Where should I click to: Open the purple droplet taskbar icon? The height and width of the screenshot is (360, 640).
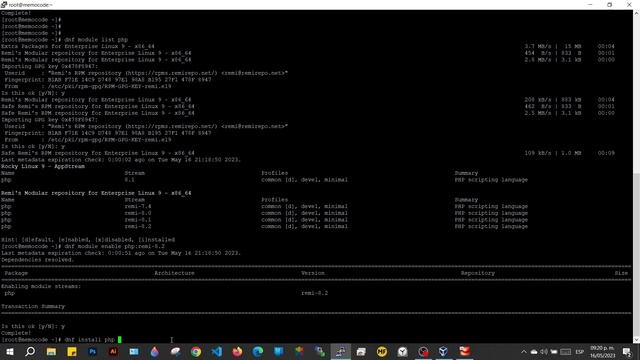coord(154,351)
